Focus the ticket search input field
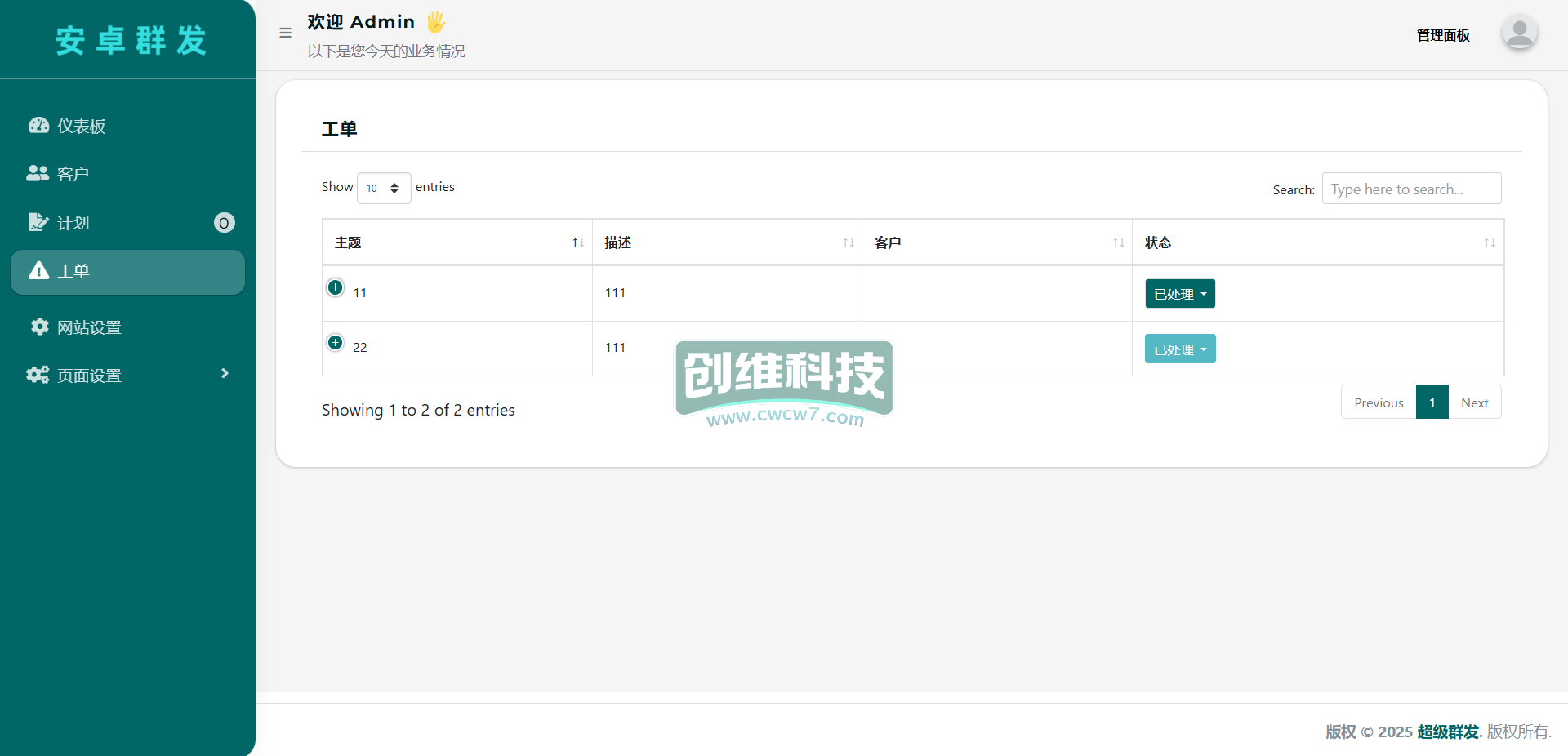 tap(1411, 189)
